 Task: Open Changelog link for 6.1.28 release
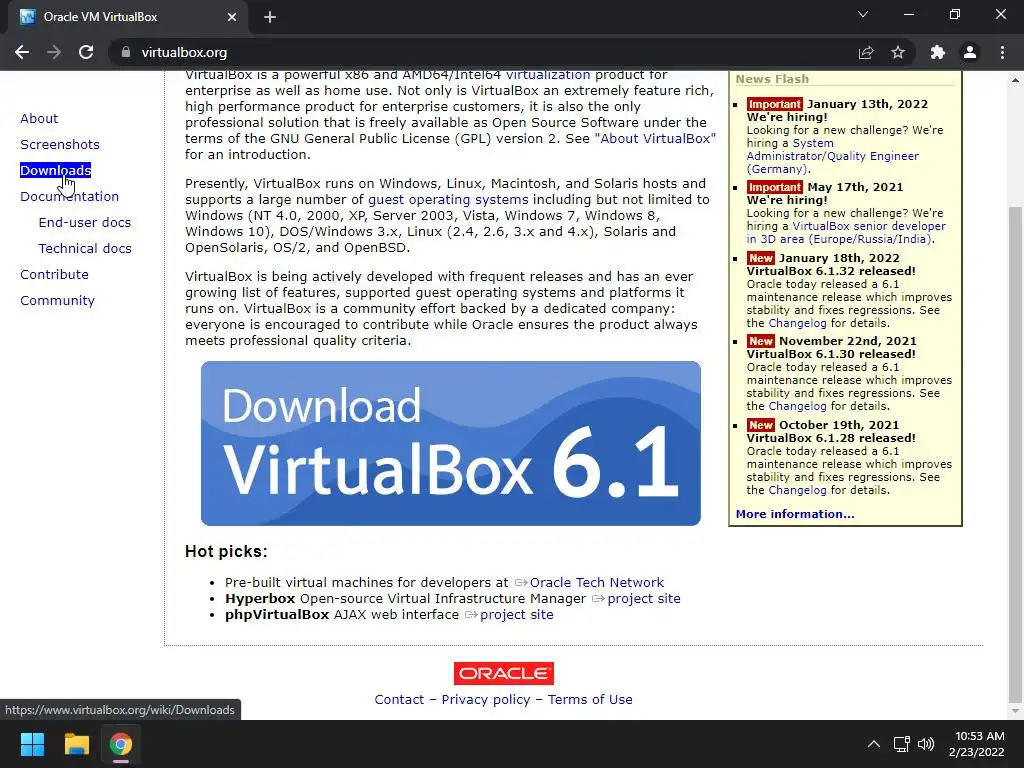pyautogui.click(x=797, y=490)
